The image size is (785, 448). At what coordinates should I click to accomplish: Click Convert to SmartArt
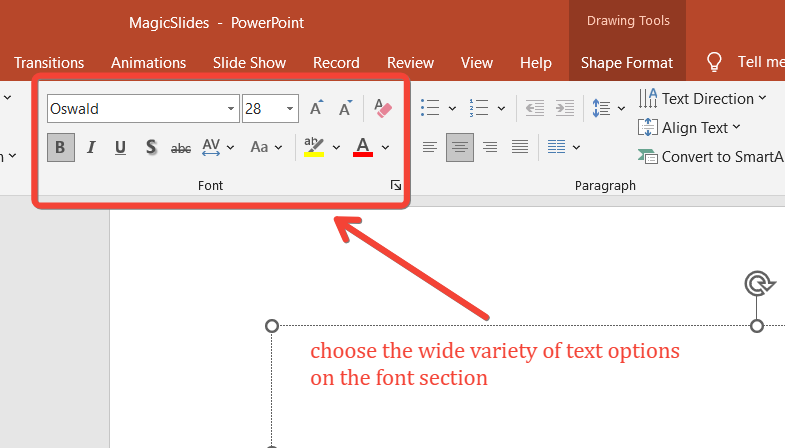(x=711, y=157)
